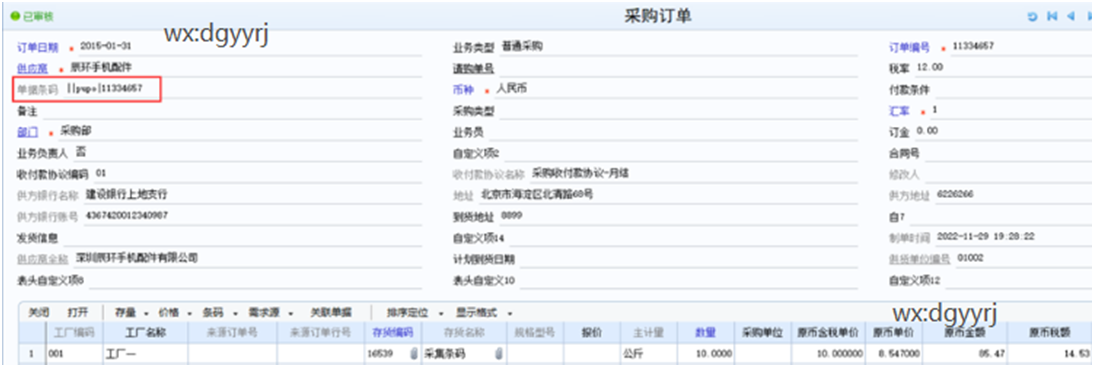
Task: Open the 显示格式 dropdown
Action: pyautogui.click(x=483, y=313)
